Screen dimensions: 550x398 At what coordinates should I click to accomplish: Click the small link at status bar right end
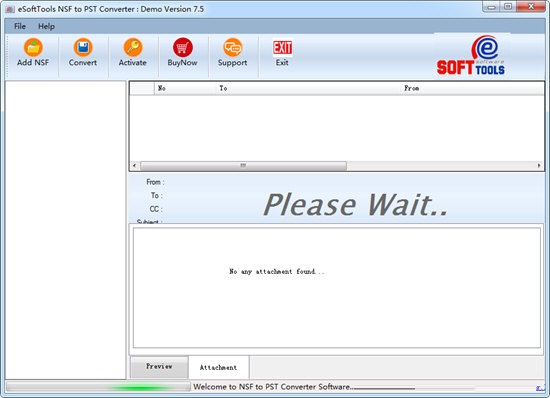pos(540,388)
